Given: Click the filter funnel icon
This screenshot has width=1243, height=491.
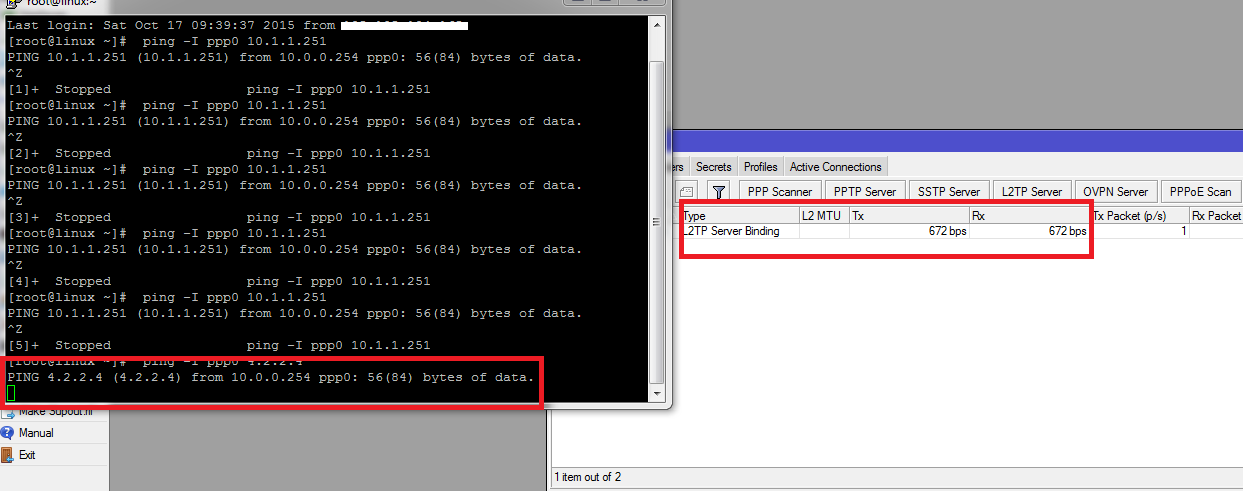Looking at the screenshot, I should [719, 192].
